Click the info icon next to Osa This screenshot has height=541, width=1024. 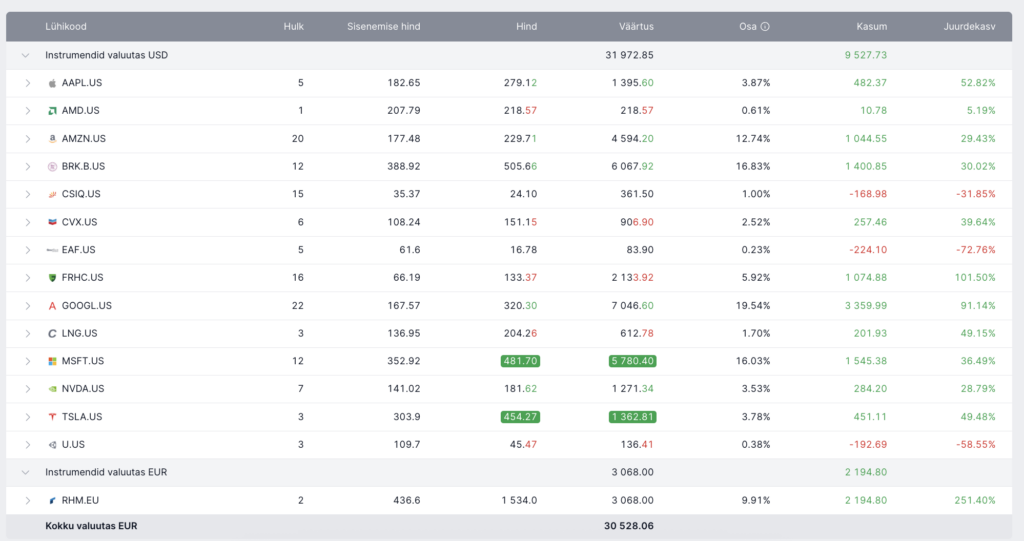coord(765,27)
